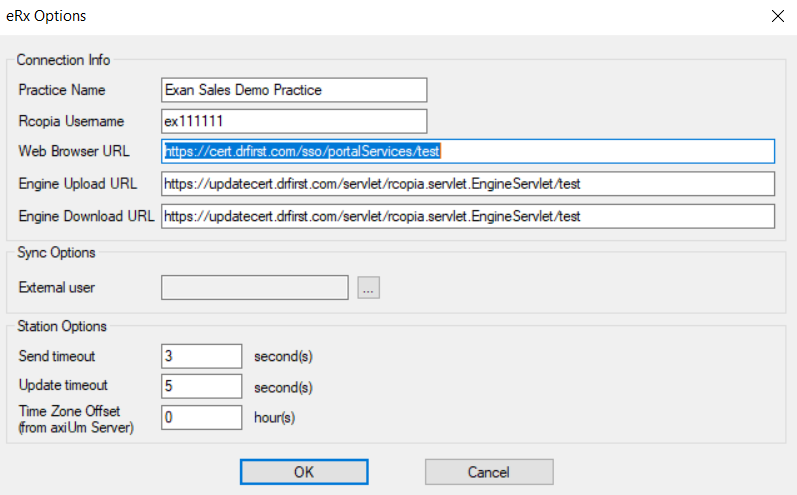The image size is (797, 495).
Task: Close the eRx Options dialog window
Action: (776, 16)
